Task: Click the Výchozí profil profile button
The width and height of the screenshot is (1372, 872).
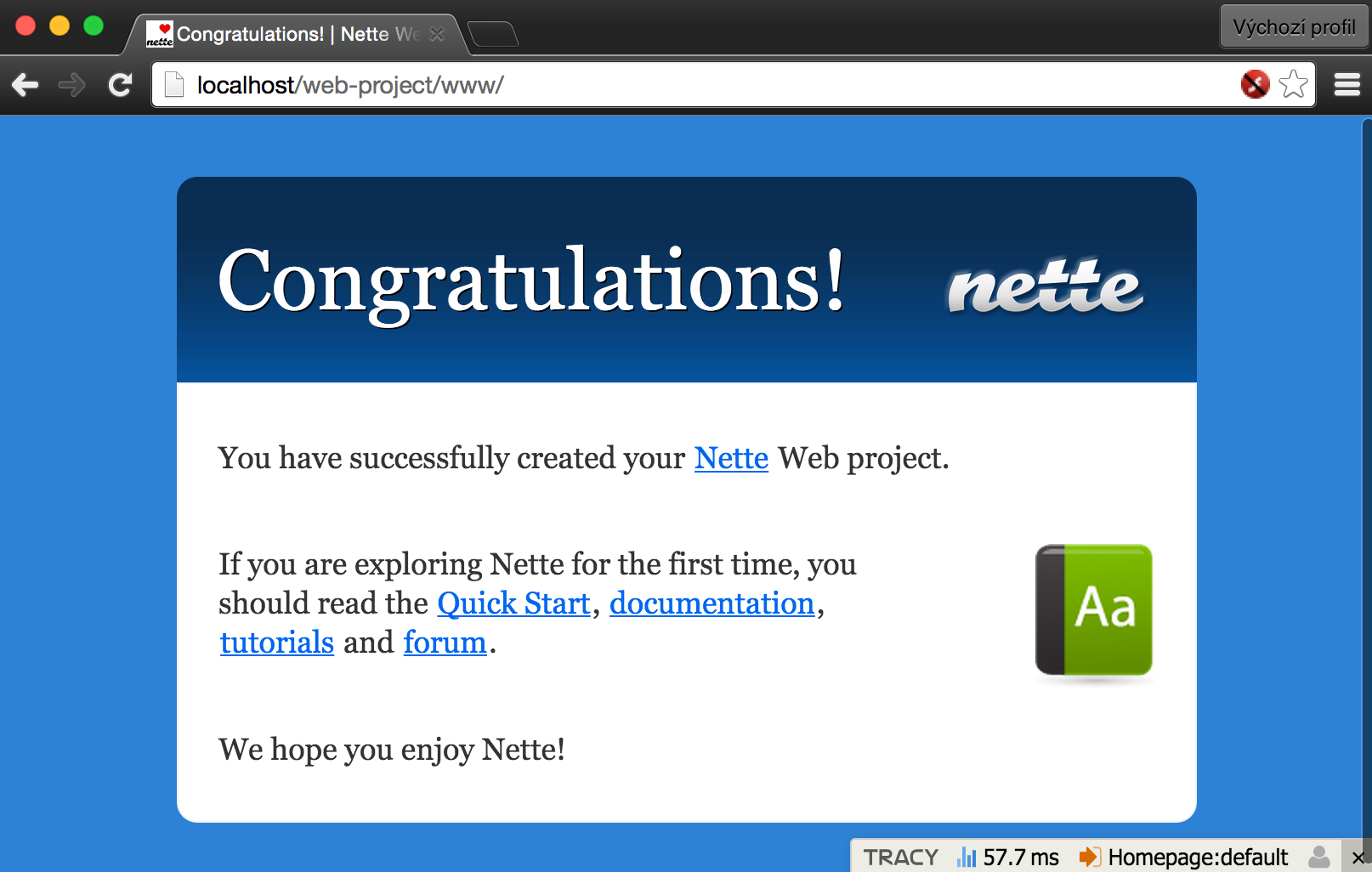Action: pos(1294,26)
